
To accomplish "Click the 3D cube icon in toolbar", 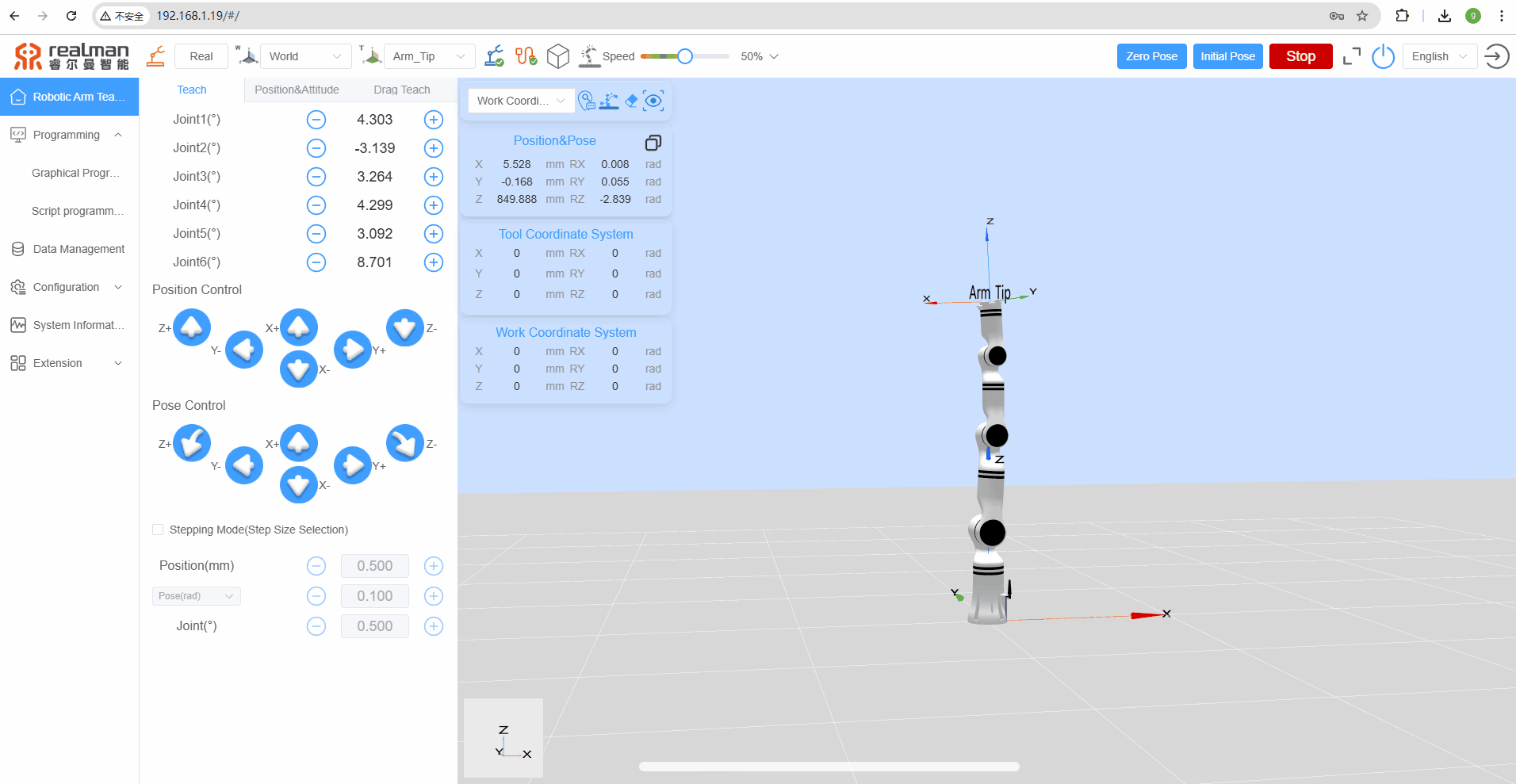I will (558, 56).
